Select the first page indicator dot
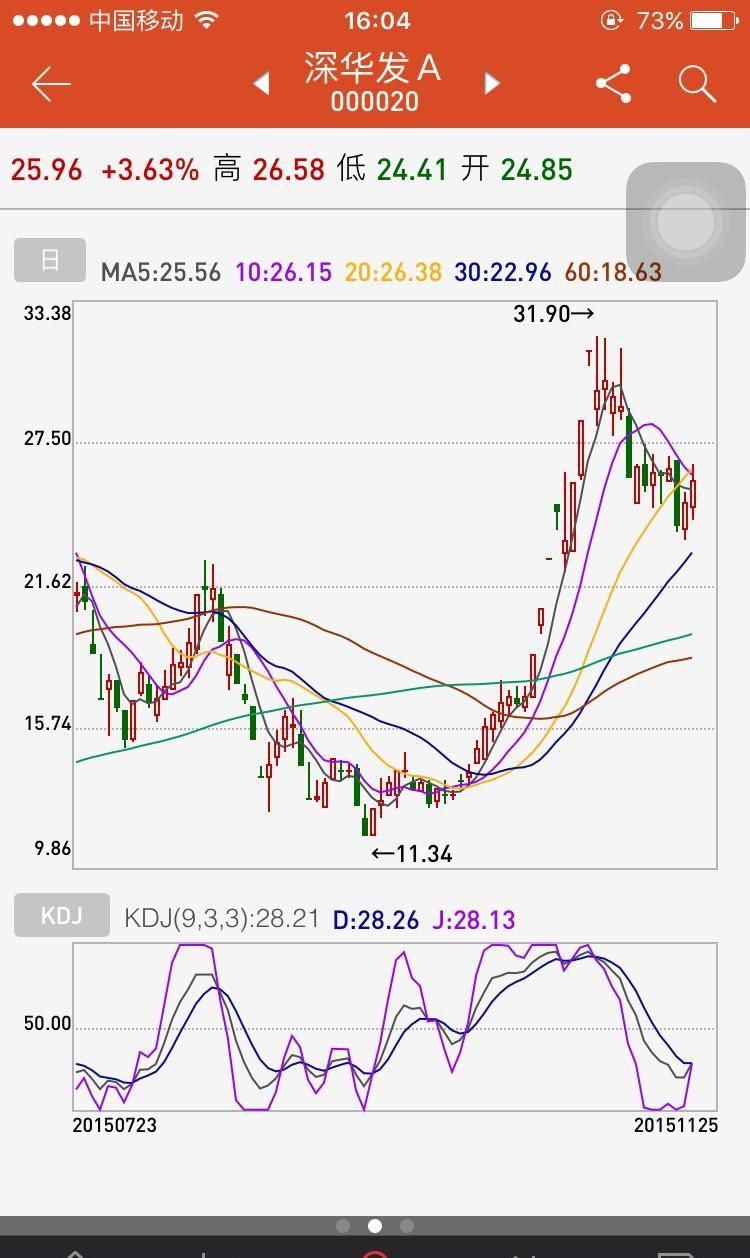The width and height of the screenshot is (750, 1258). pos(343,1226)
